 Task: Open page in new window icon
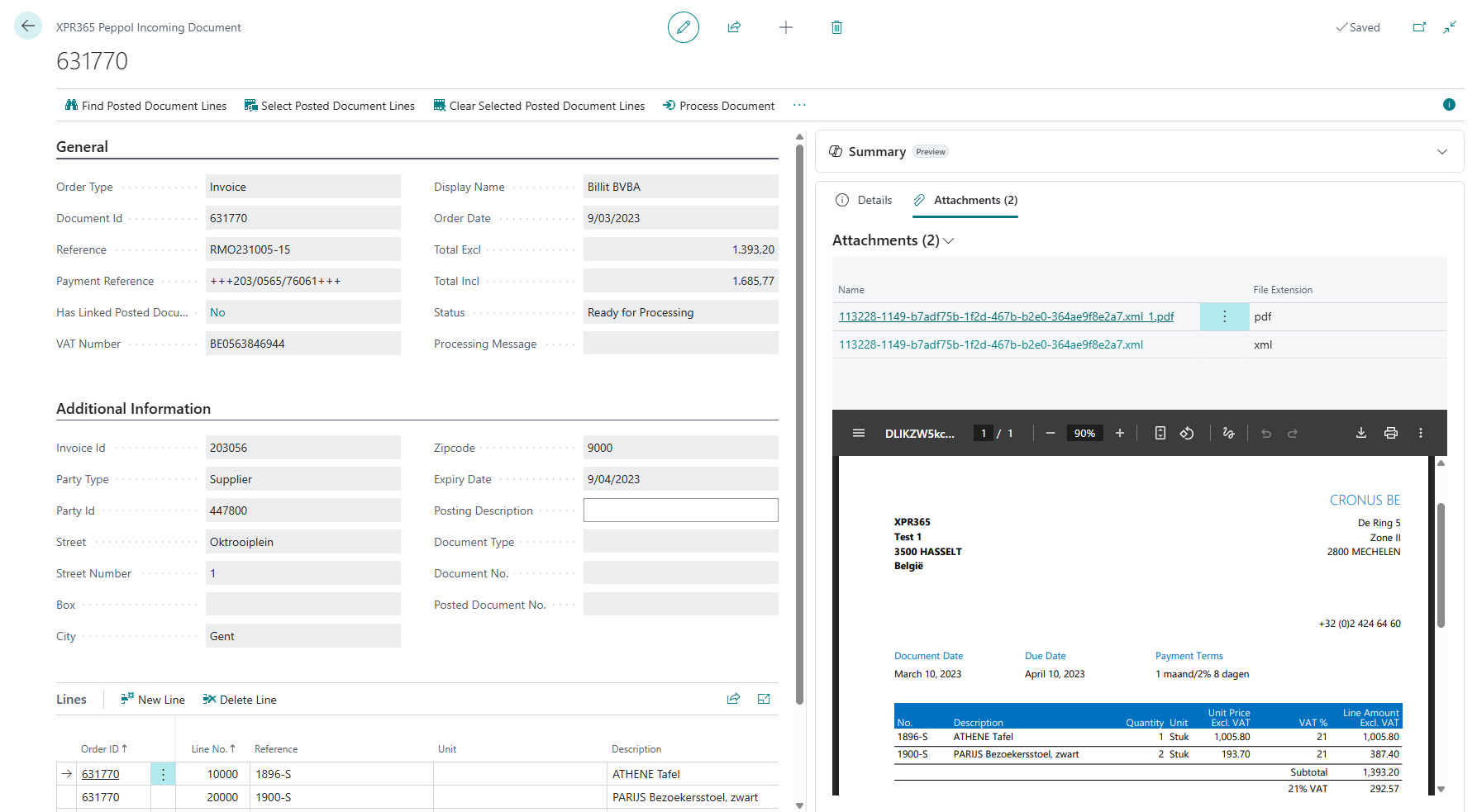point(1419,27)
